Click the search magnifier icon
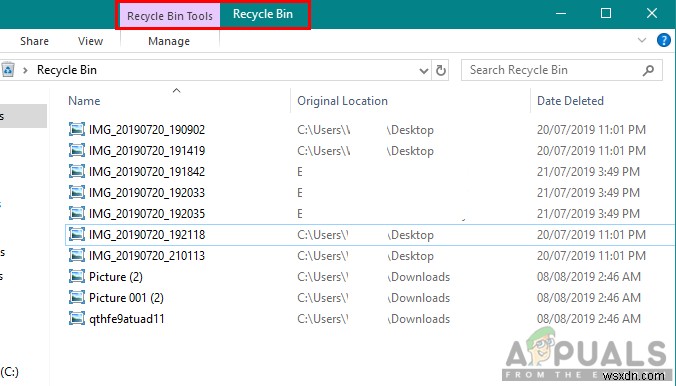Image resolution: width=676 pixels, height=386 pixels. tap(648, 70)
